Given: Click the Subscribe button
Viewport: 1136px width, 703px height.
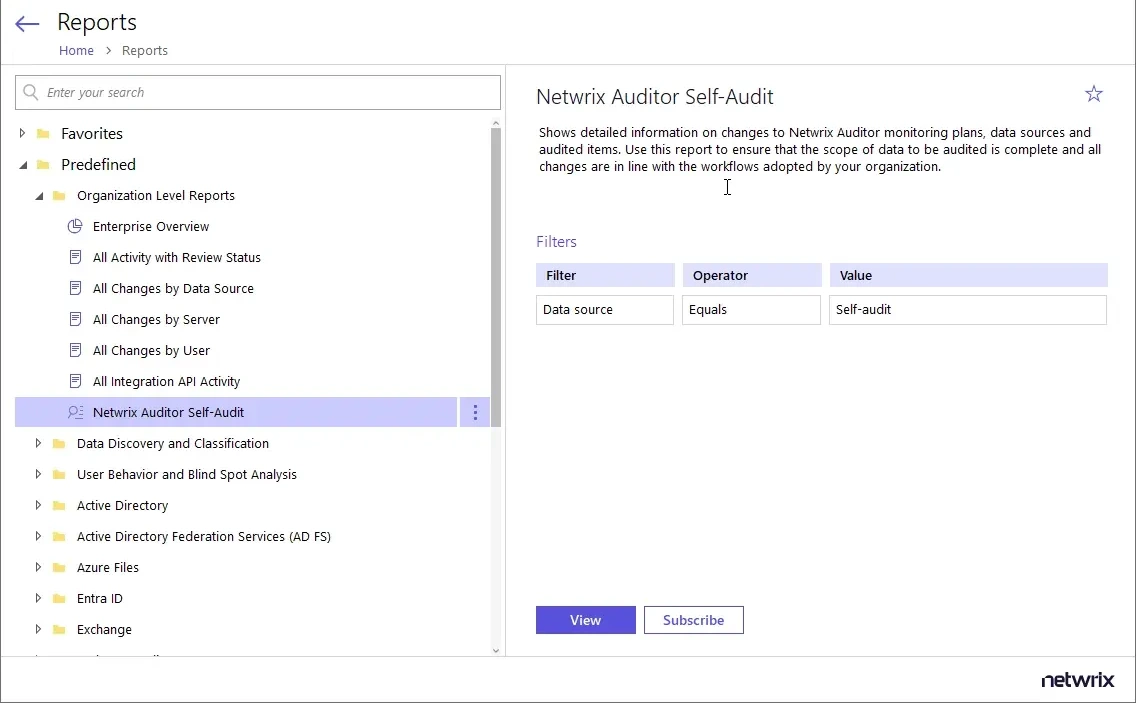Looking at the screenshot, I should (693, 620).
